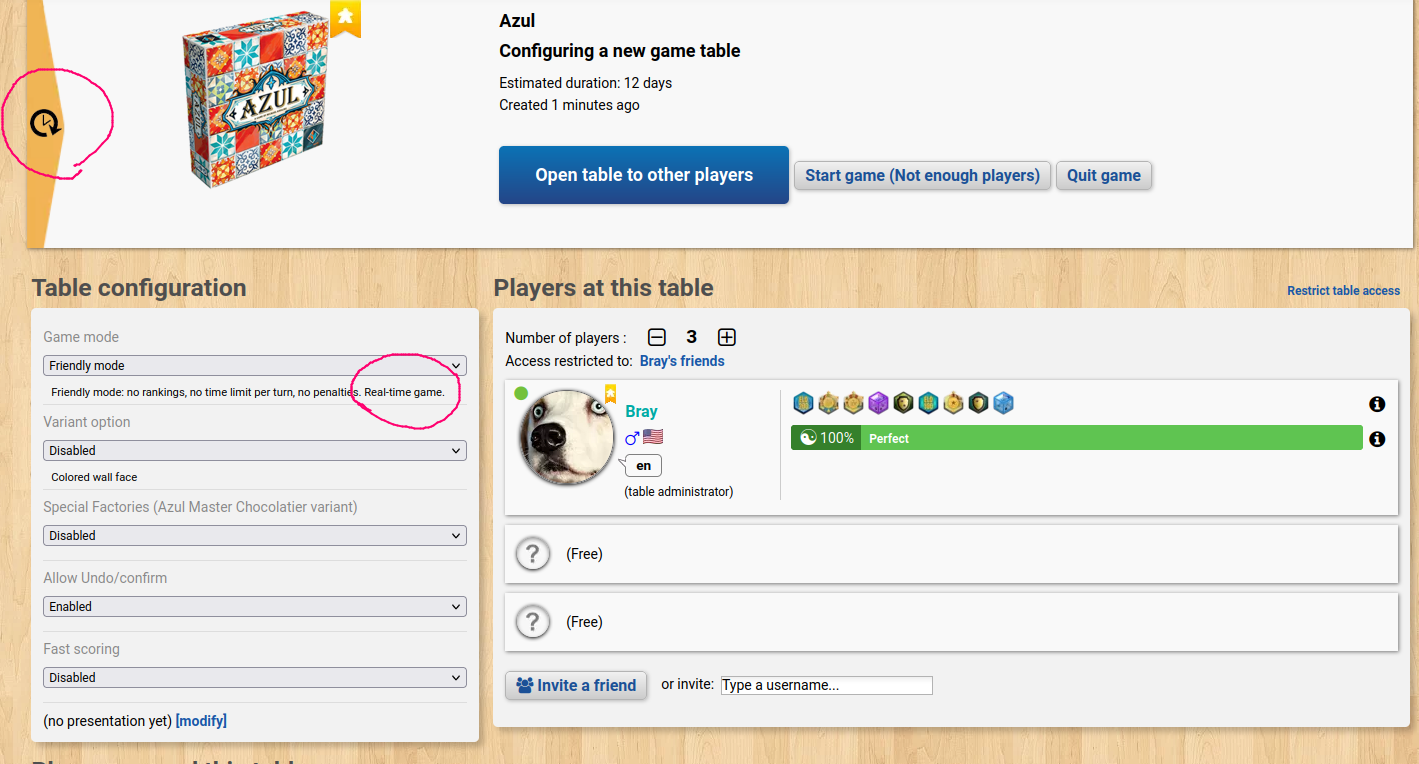
Task: Open the Restrict table access link
Action: coord(1343,291)
